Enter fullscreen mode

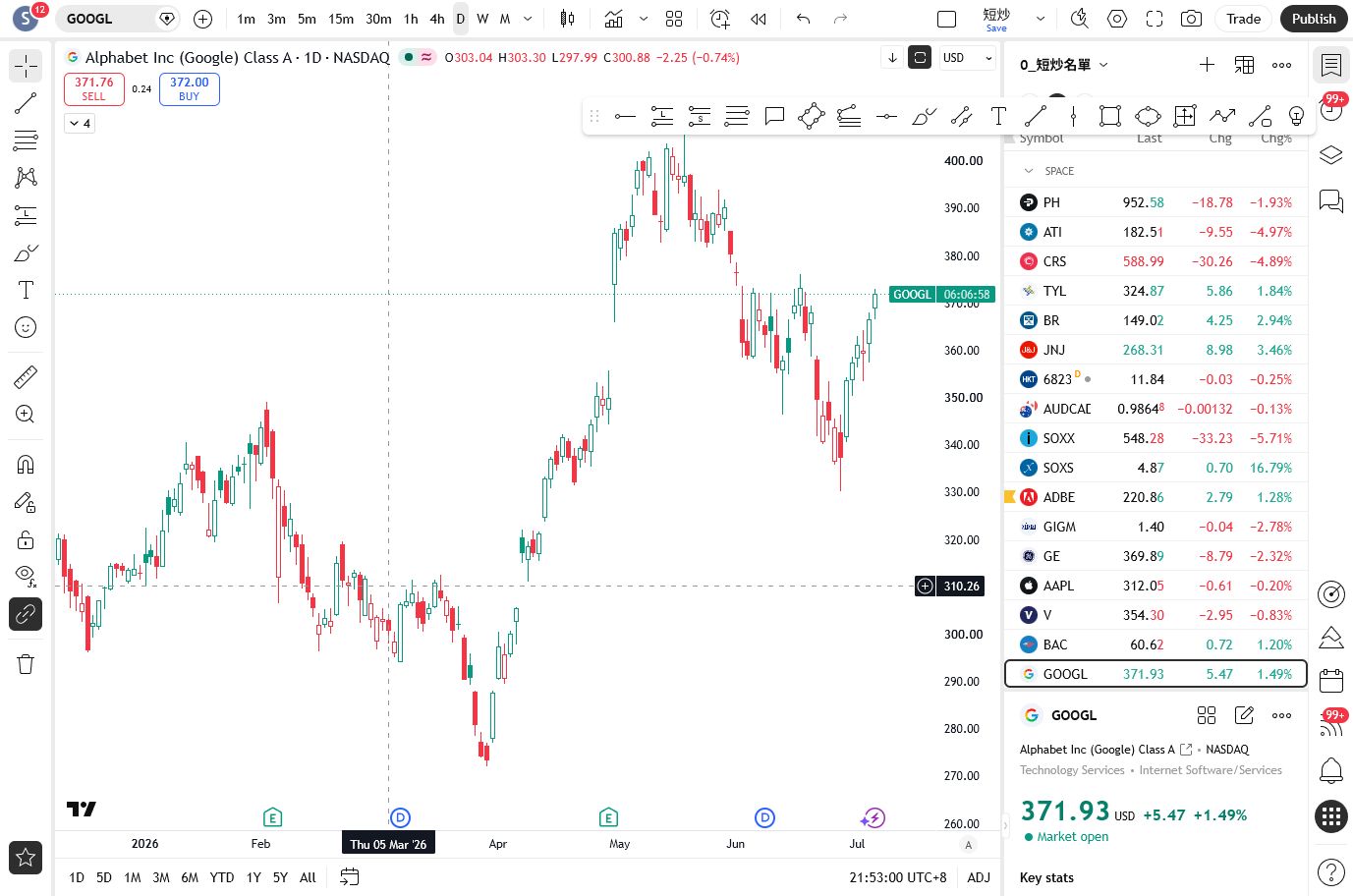click(x=1155, y=19)
